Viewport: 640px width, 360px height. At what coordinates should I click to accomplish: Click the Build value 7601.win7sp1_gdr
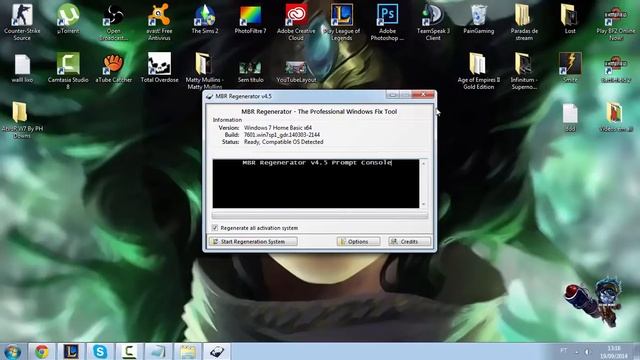tap(282, 135)
